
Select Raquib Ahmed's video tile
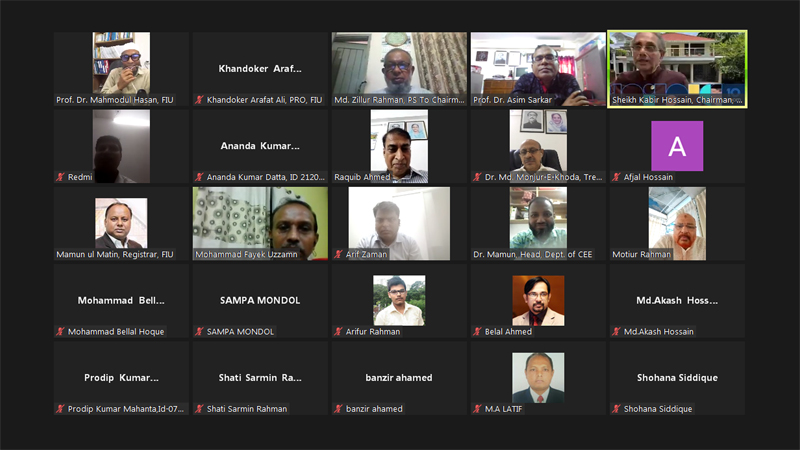tap(399, 146)
